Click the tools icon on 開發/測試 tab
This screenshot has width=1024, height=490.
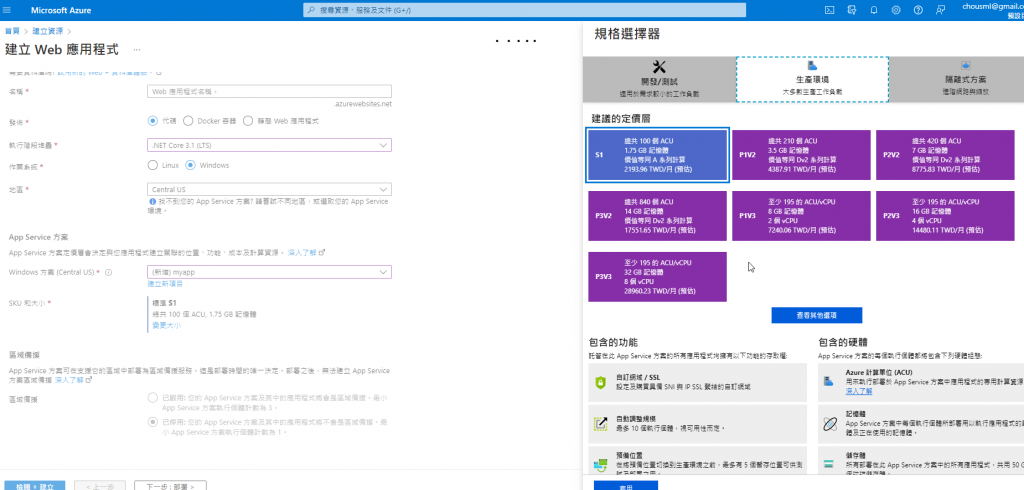(x=659, y=67)
